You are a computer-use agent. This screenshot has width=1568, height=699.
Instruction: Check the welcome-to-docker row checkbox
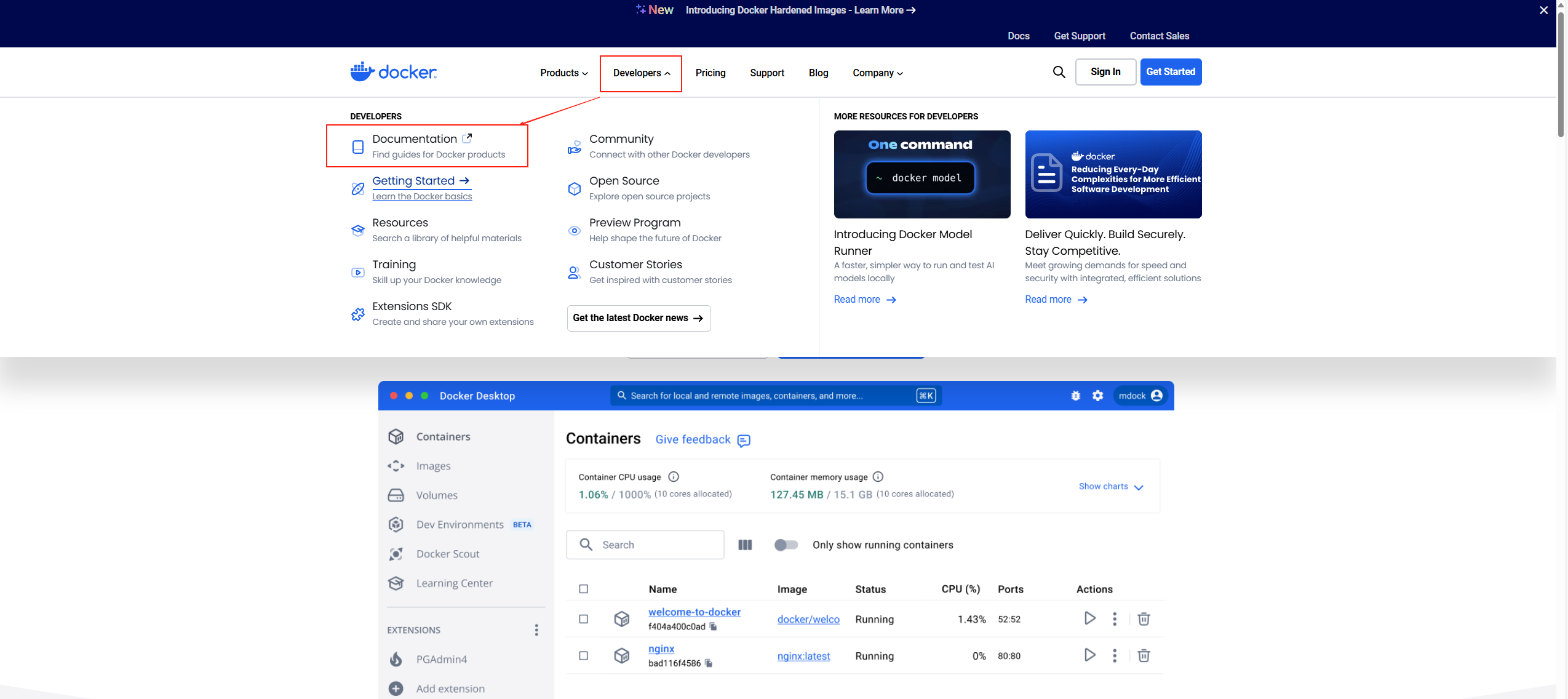click(583, 619)
